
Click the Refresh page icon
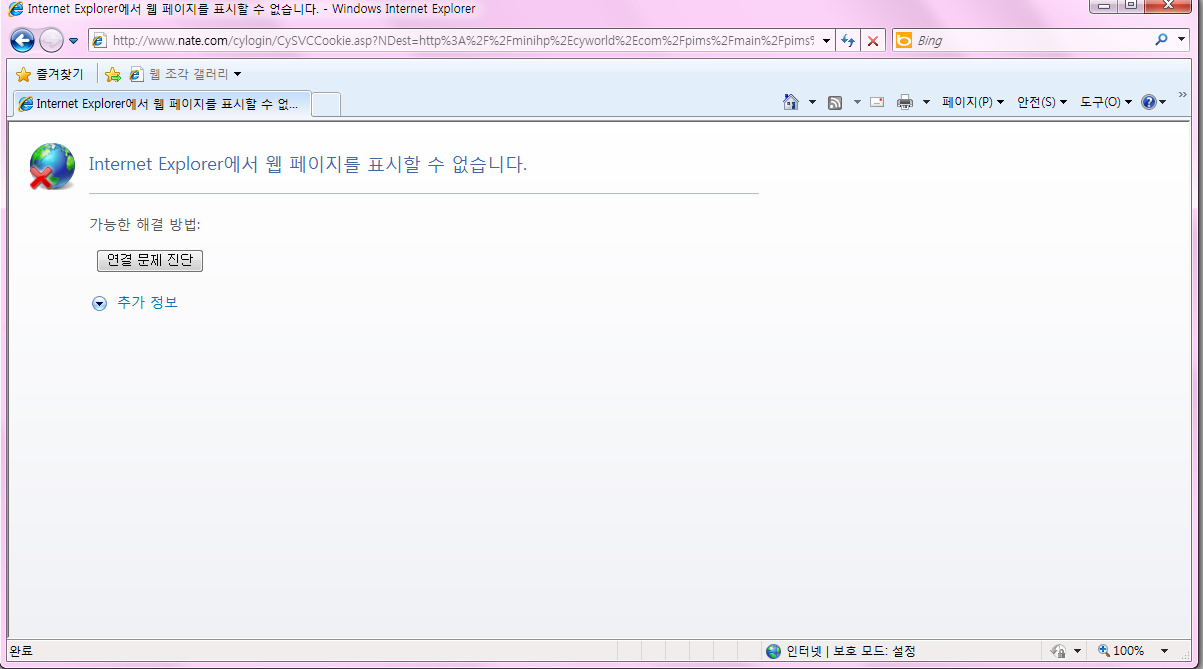tap(849, 41)
